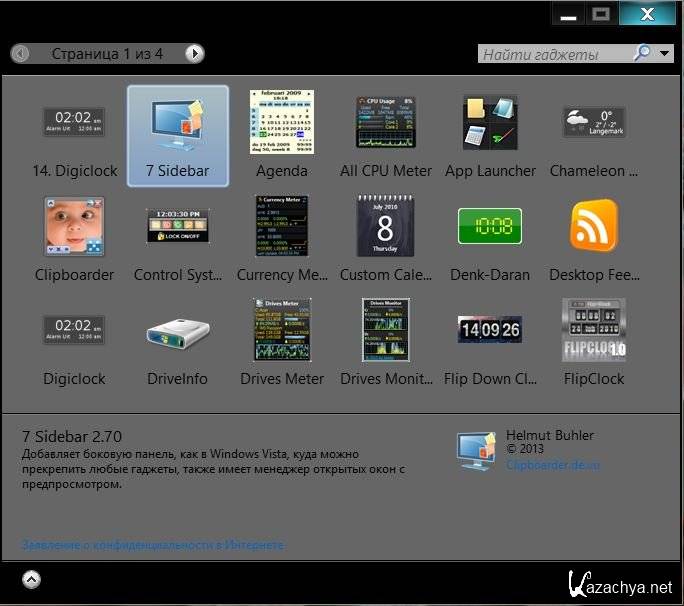Select the Desktop Feed RSS gadget

click(x=594, y=226)
